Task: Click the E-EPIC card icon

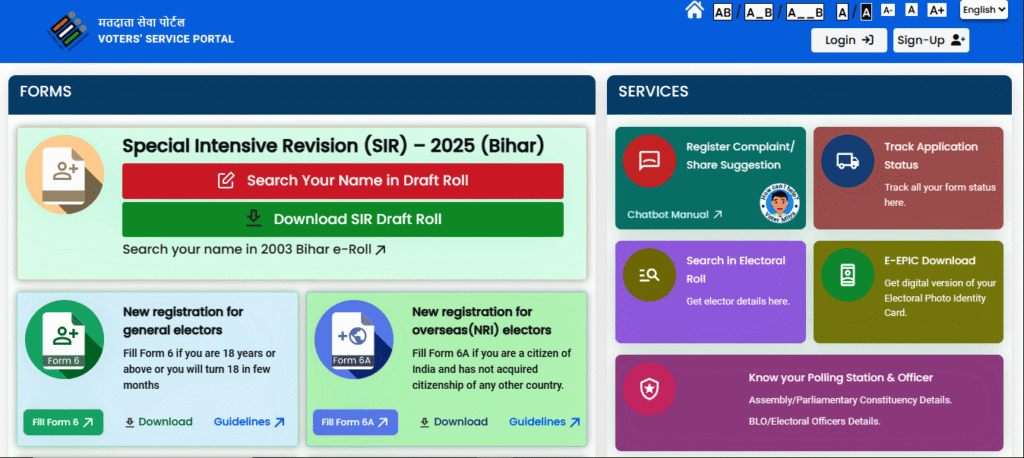Action: coord(848,275)
